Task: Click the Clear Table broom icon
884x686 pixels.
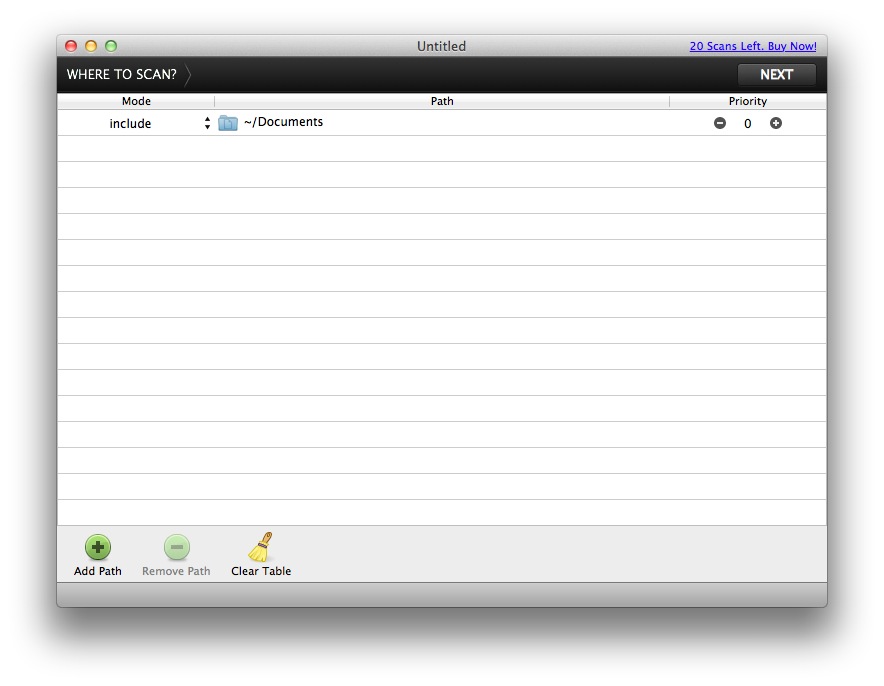Action: point(260,547)
